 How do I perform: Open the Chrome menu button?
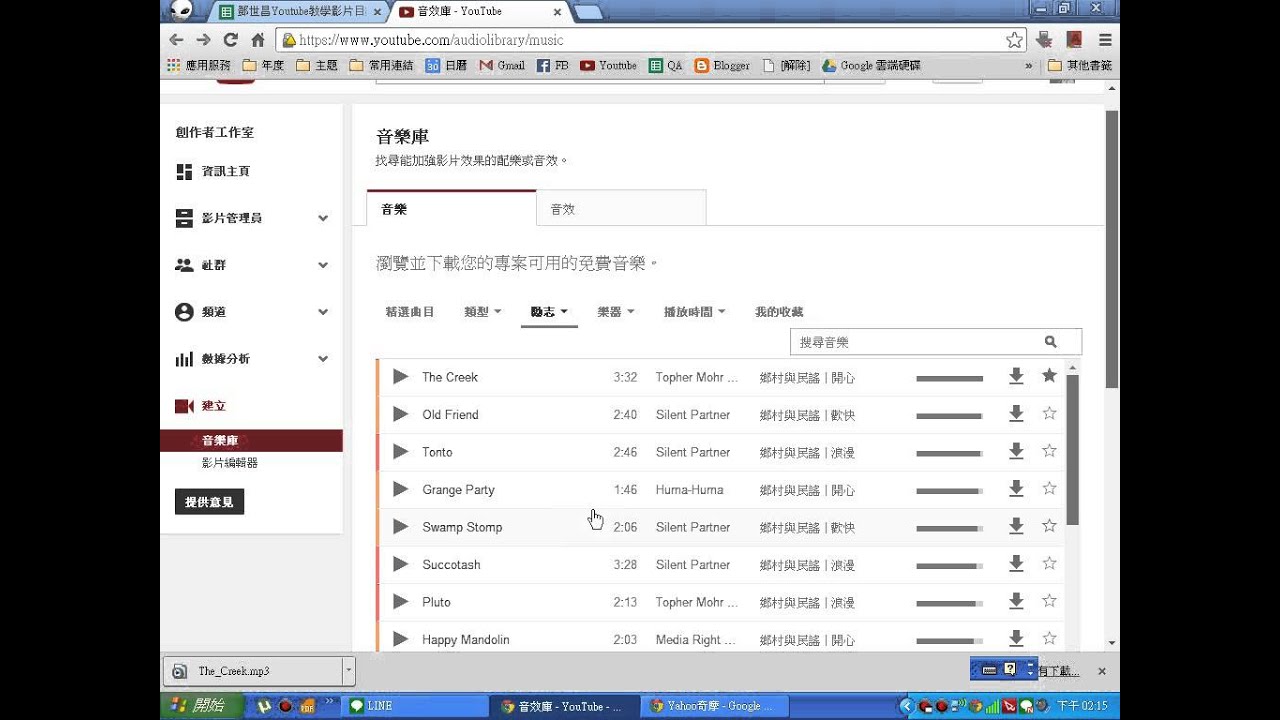[x=1105, y=40]
